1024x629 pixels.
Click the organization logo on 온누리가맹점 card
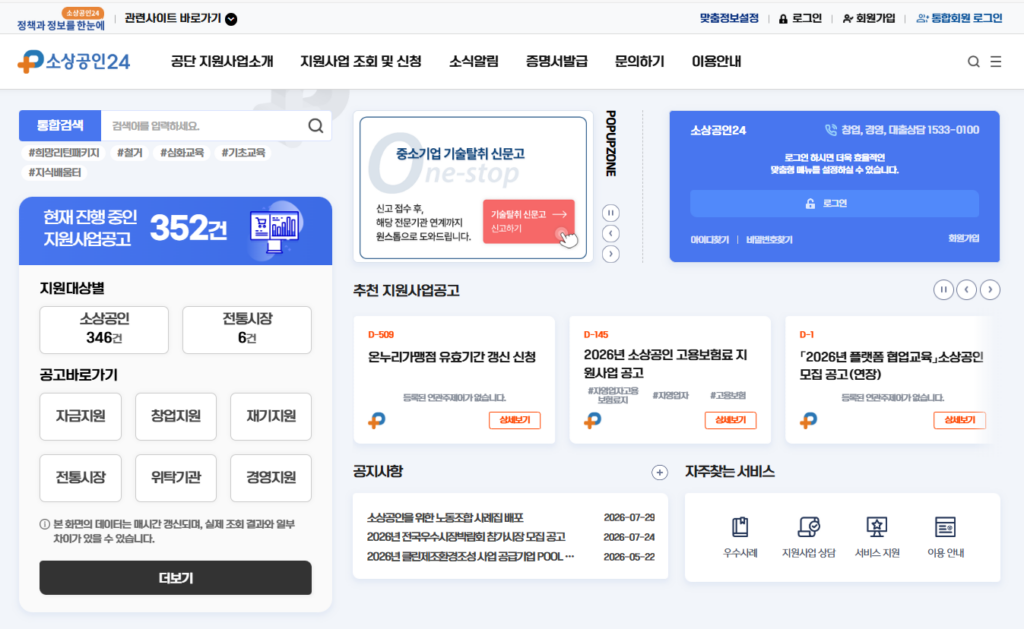pyautogui.click(x=377, y=421)
